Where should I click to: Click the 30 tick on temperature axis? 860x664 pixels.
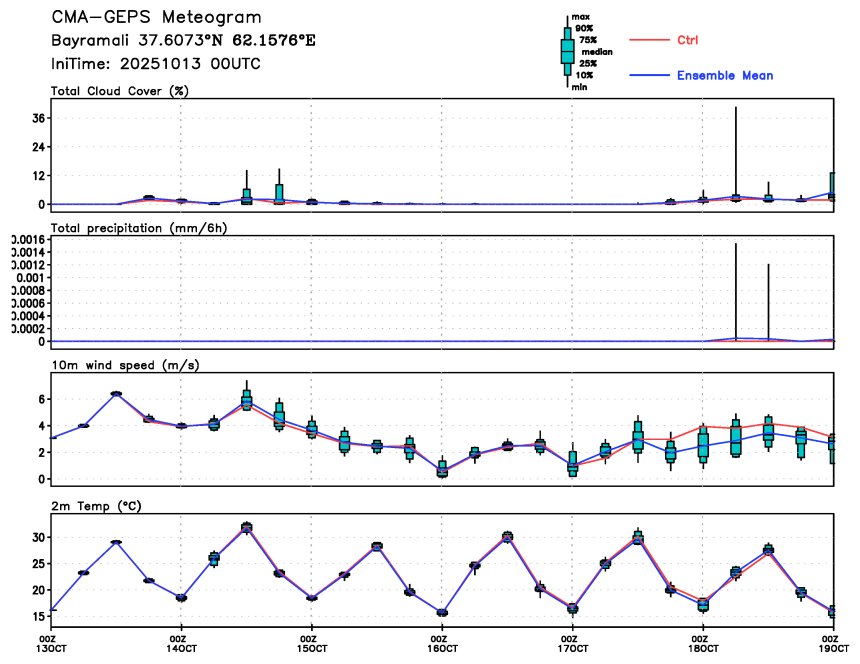38,537
